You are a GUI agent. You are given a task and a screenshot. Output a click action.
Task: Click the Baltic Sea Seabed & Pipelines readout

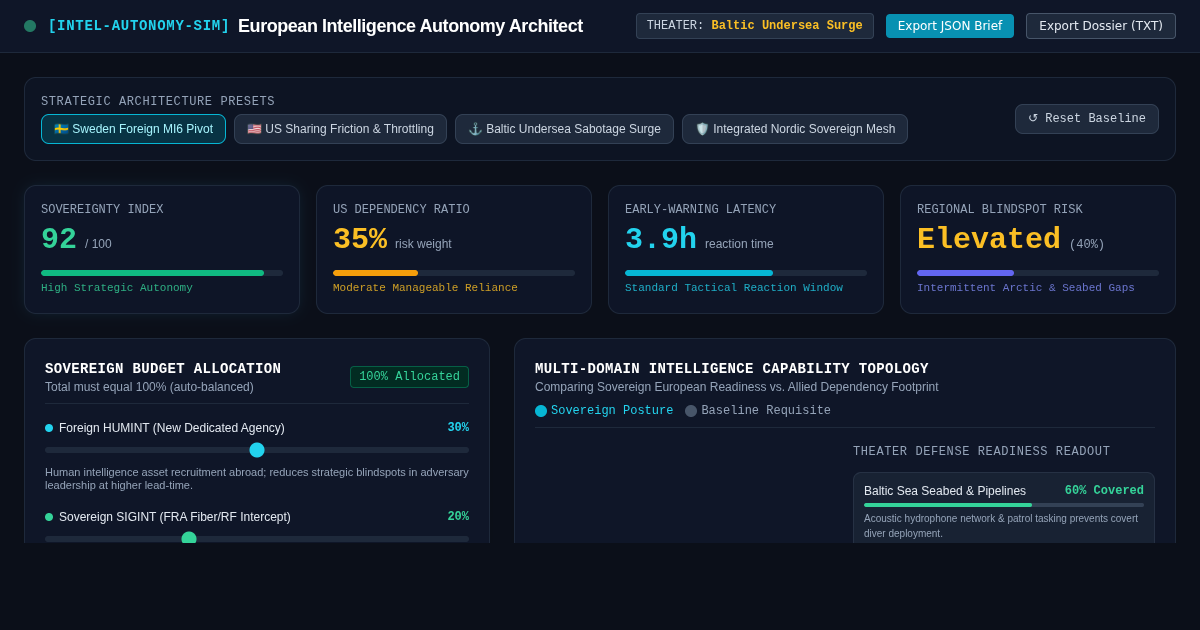pos(1004,508)
